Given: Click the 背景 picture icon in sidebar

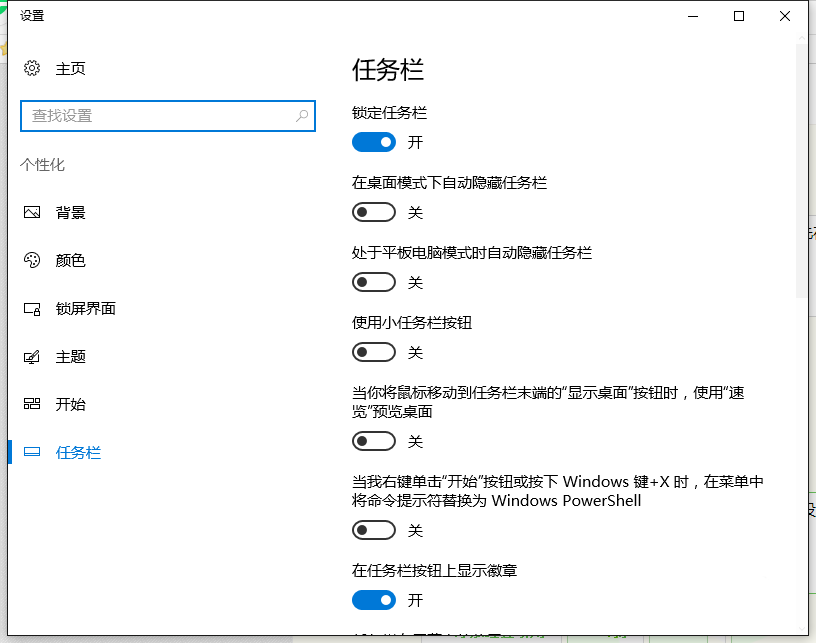Looking at the screenshot, I should coord(32,212).
